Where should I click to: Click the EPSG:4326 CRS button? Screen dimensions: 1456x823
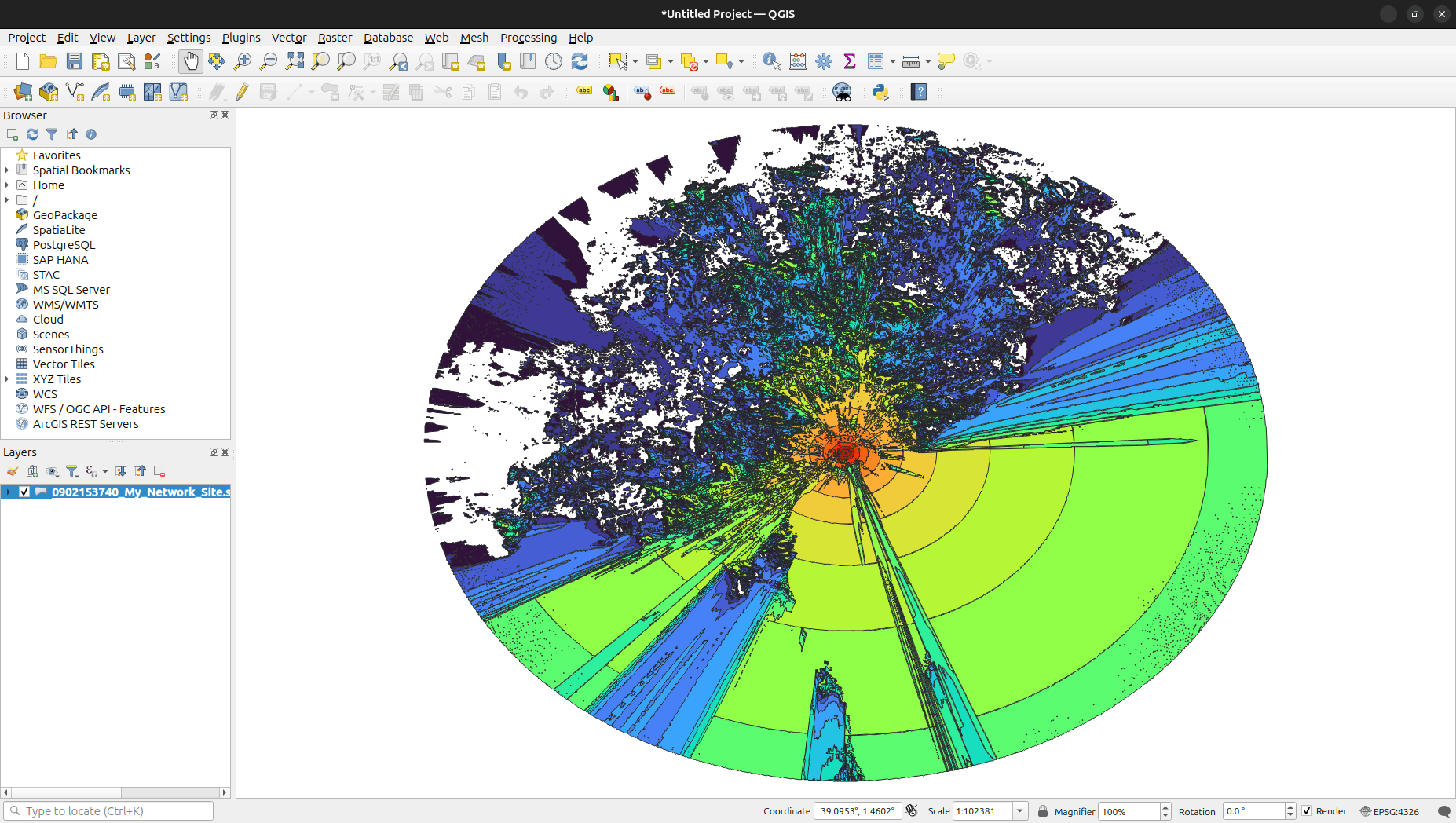1390,811
